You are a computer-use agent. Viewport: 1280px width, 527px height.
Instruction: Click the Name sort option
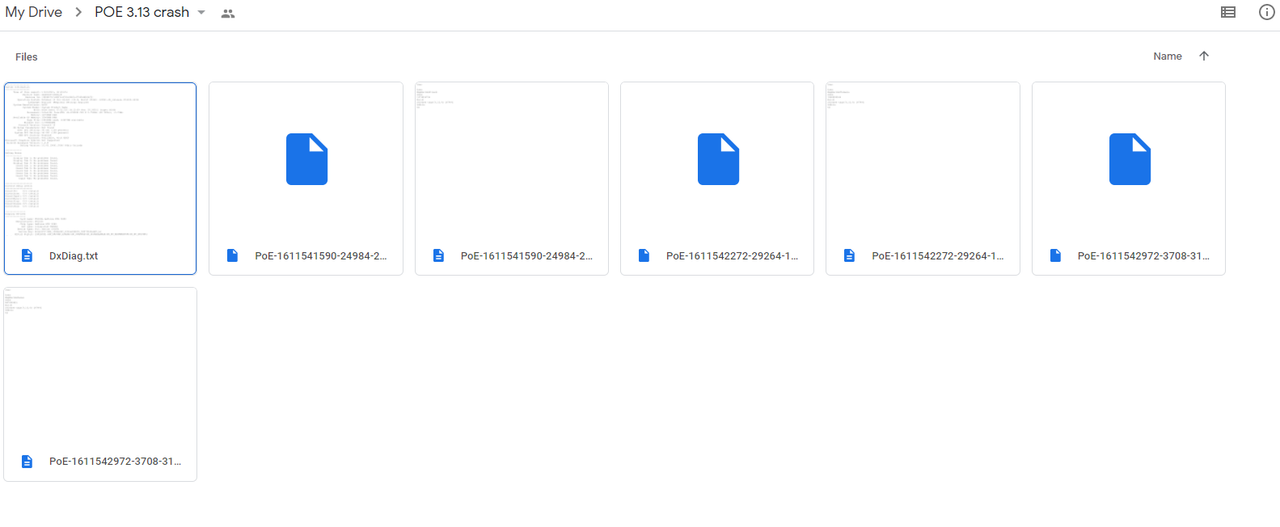point(1167,57)
